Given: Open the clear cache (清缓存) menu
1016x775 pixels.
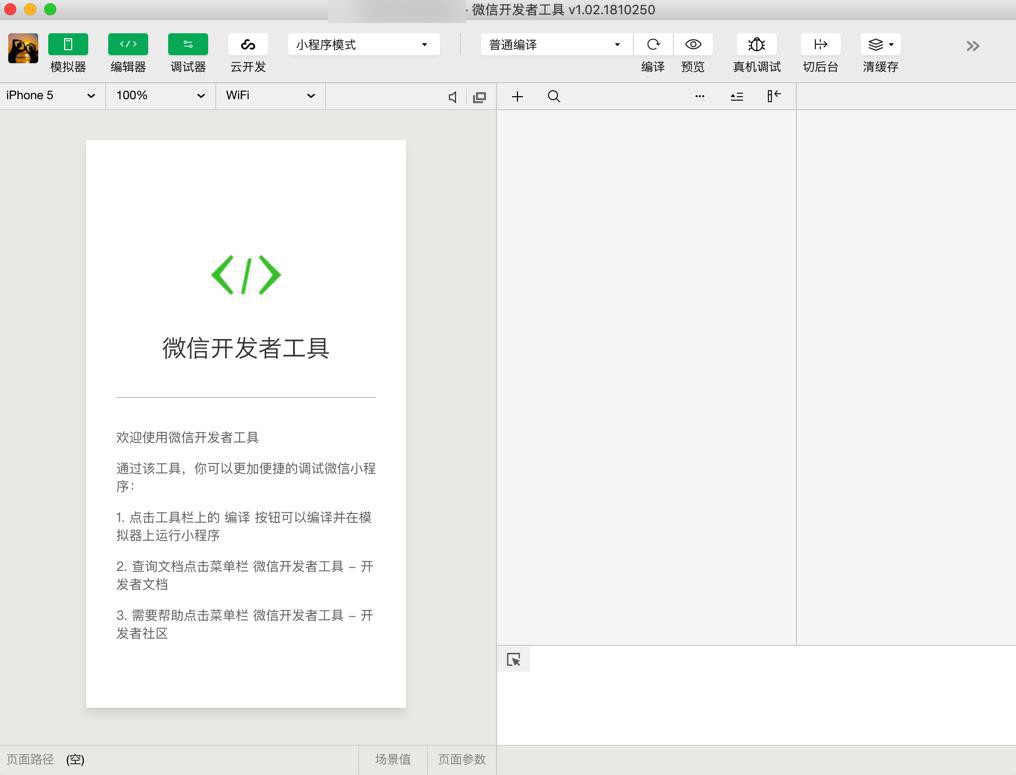Looking at the screenshot, I should tap(881, 44).
